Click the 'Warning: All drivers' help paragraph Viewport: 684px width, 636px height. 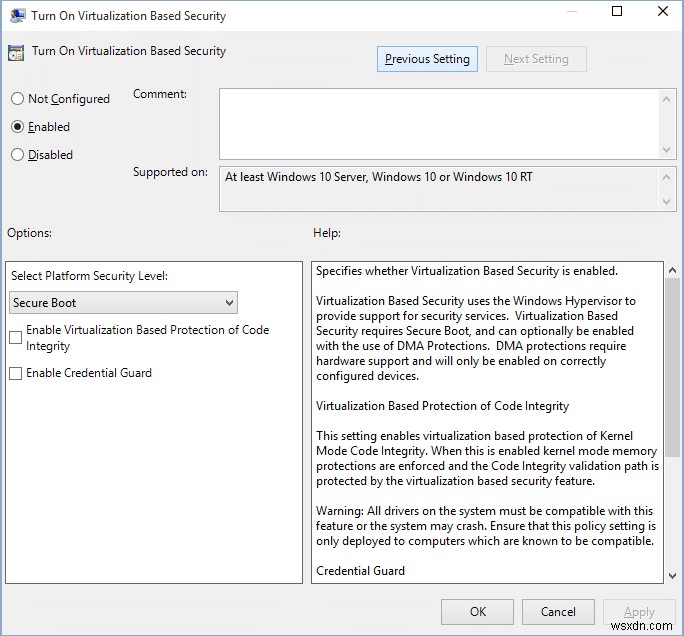pos(486,526)
